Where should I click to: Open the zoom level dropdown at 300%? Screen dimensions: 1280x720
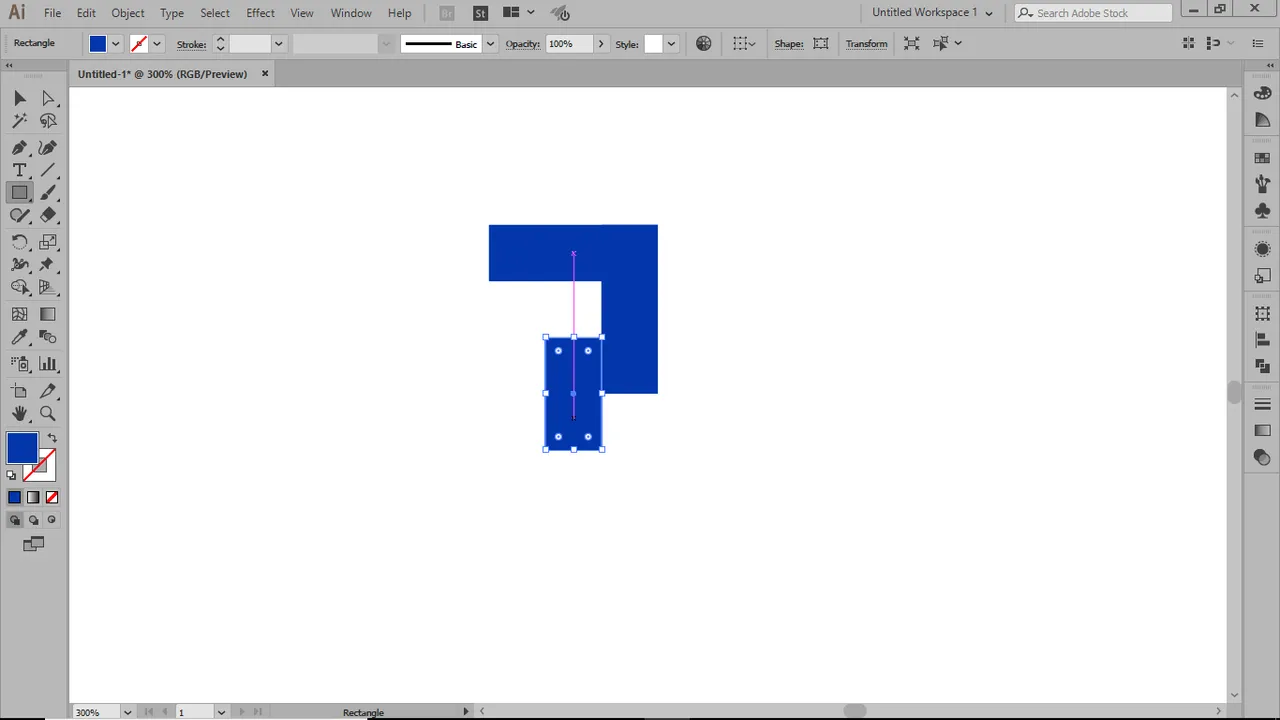[127, 712]
